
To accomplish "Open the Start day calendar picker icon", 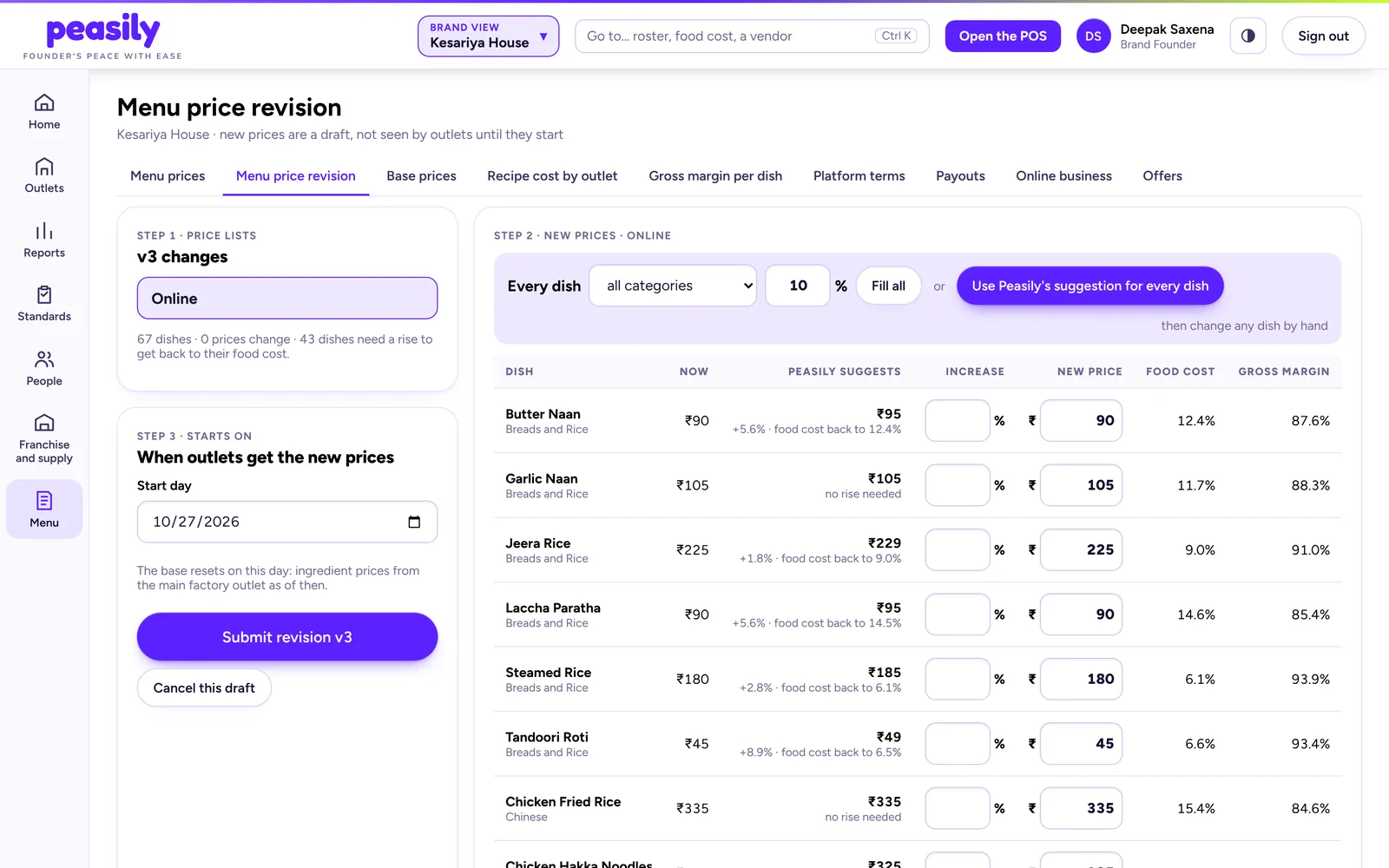I will click(414, 522).
